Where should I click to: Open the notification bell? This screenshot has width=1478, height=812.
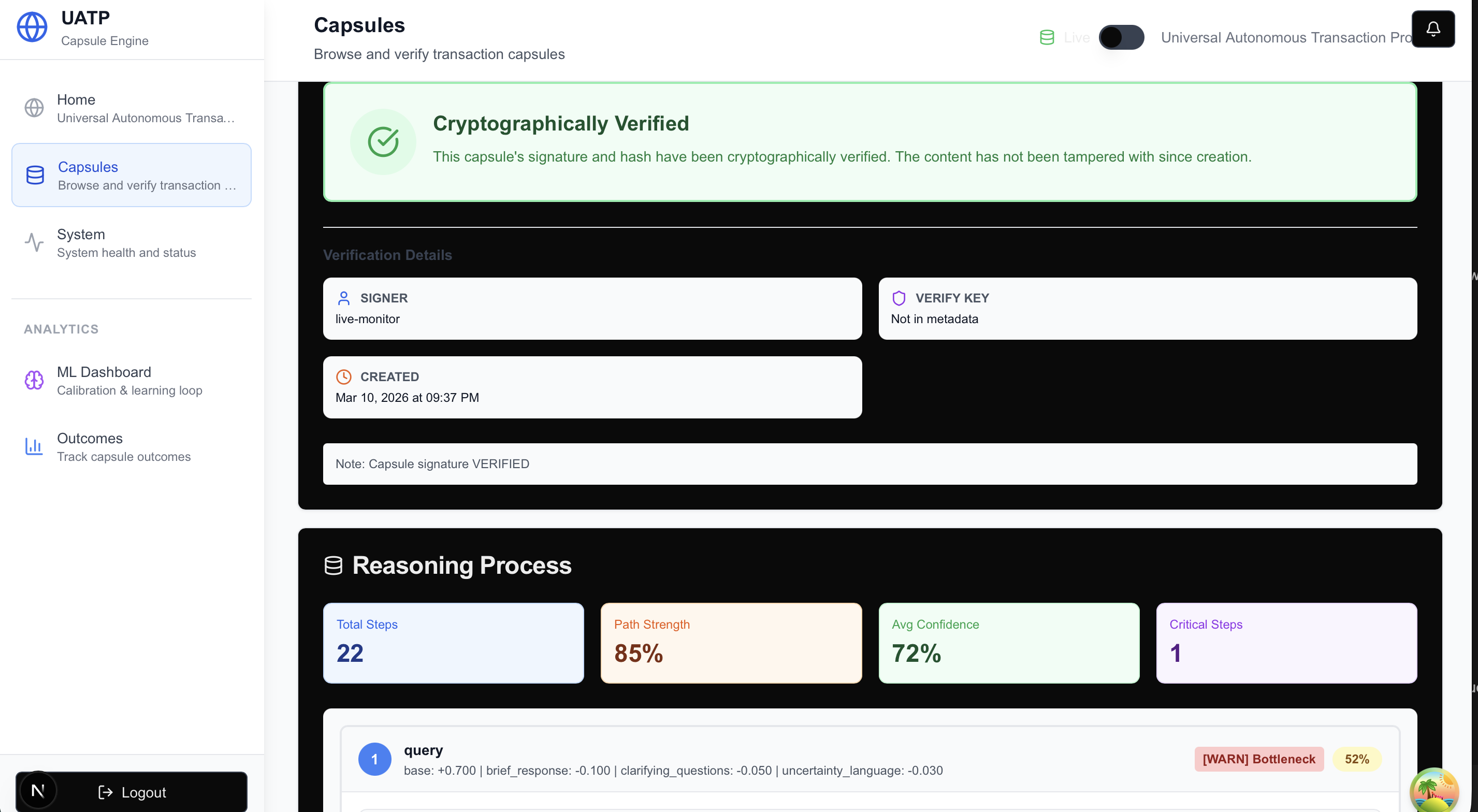[x=1432, y=28]
